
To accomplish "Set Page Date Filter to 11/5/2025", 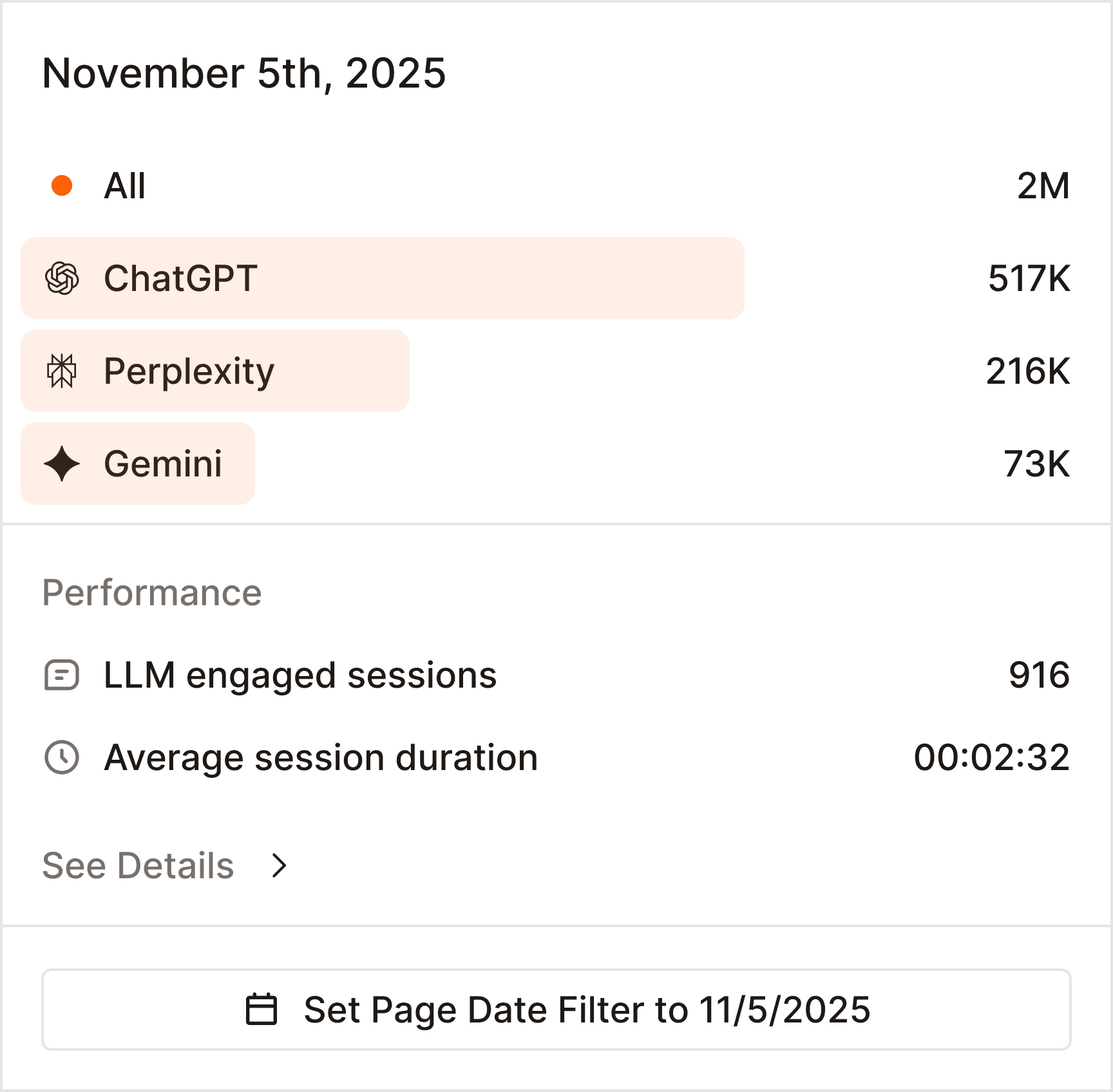I will (556, 1009).
